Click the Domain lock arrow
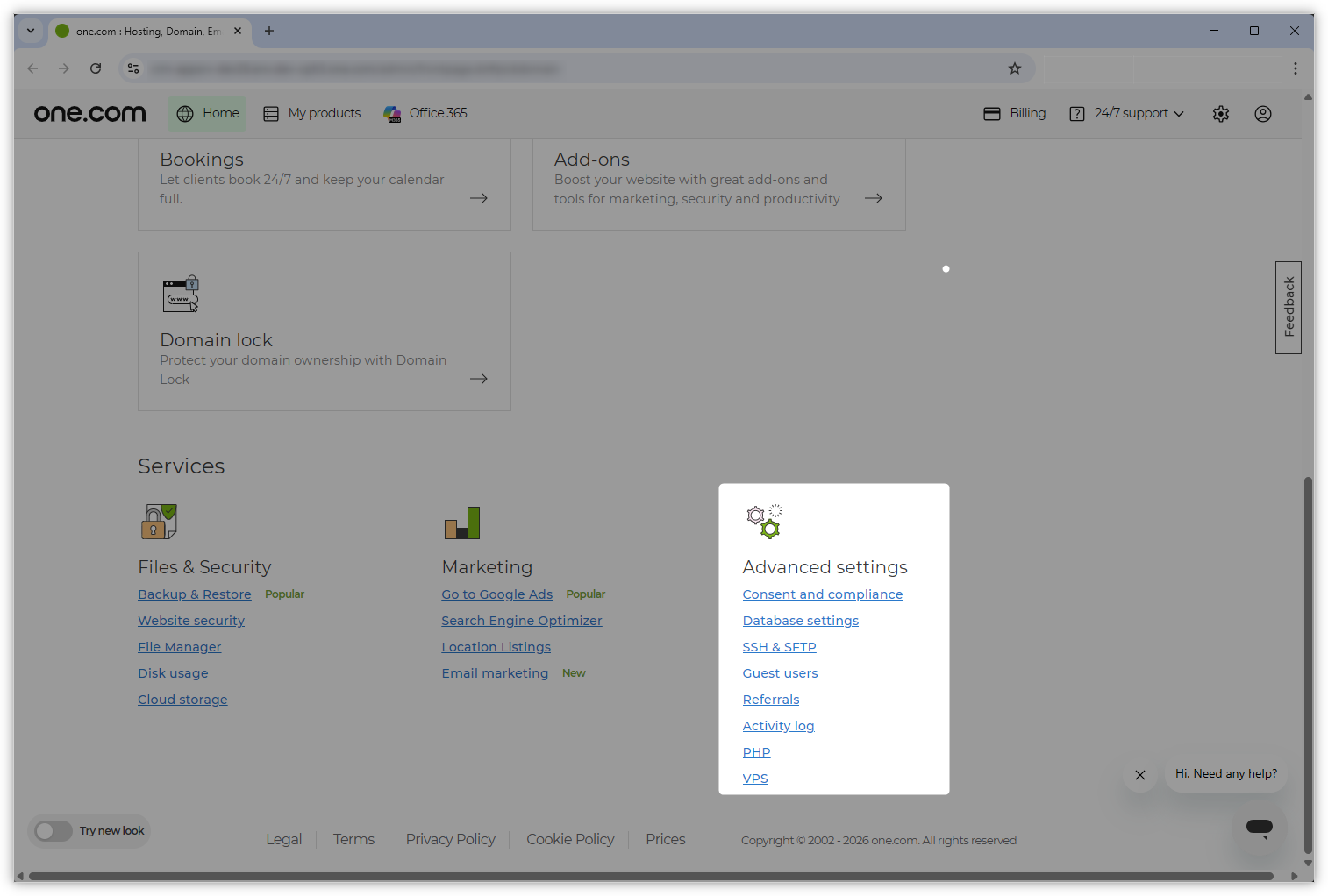1328x896 pixels. pos(478,378)
